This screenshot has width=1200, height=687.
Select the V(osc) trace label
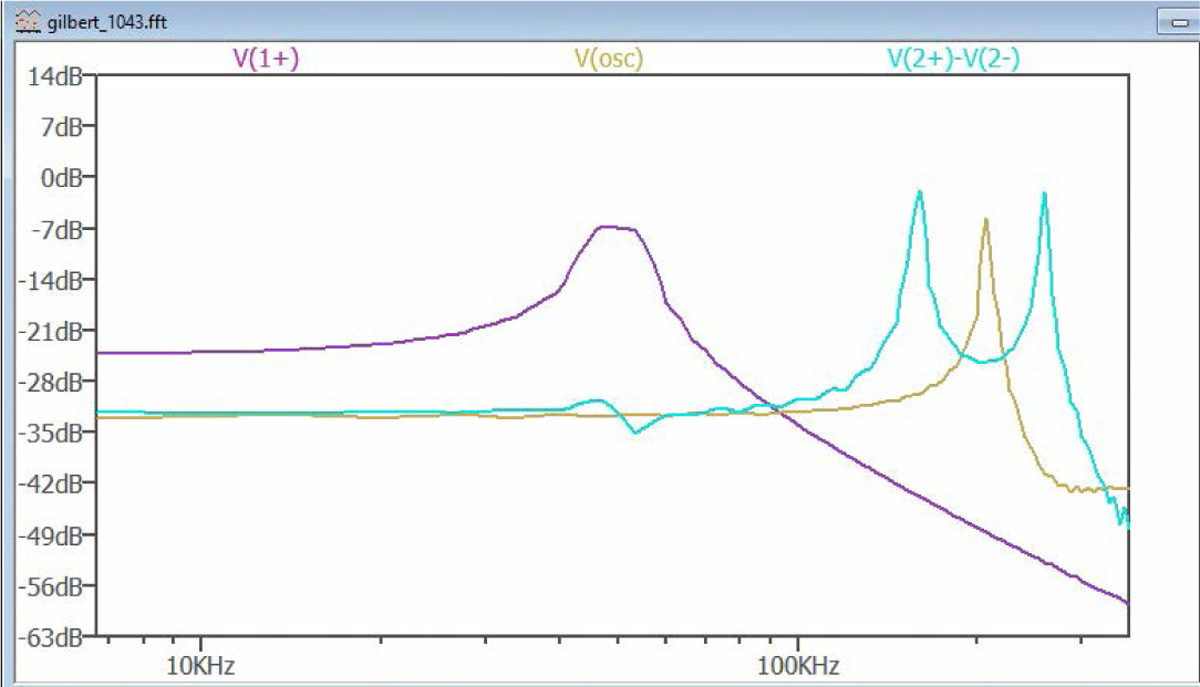click(608, 59)
